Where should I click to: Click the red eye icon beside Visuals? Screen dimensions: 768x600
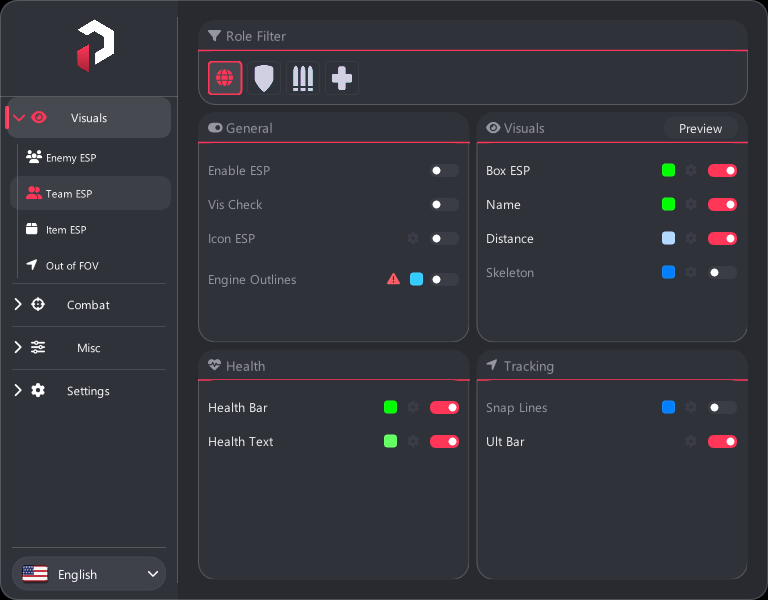(x=39, y=118)
